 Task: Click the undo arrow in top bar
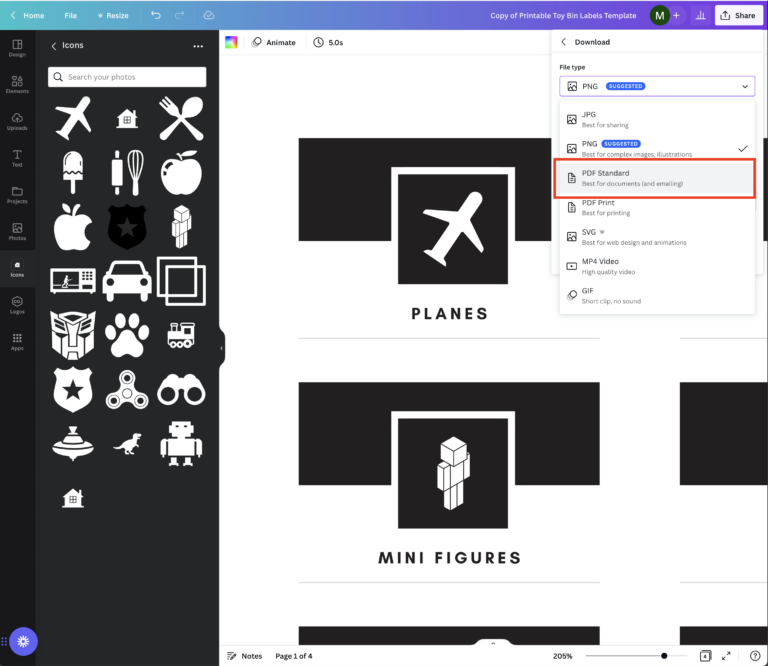pyautogui.click(x=155, y=16)
